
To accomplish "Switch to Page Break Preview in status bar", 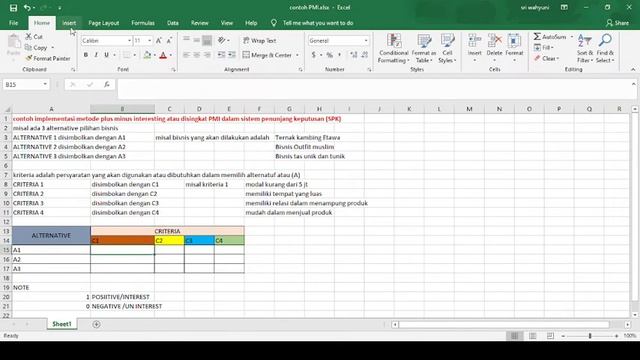I will click(x=550, y=336).
